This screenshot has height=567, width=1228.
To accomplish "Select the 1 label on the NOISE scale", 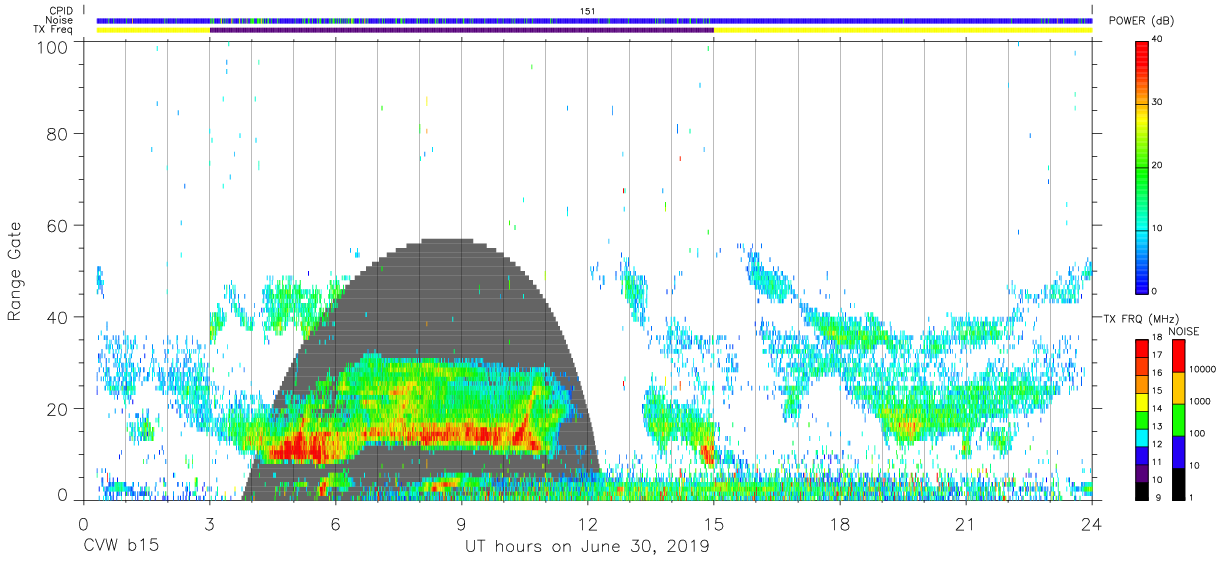I will pos(1190,497).
